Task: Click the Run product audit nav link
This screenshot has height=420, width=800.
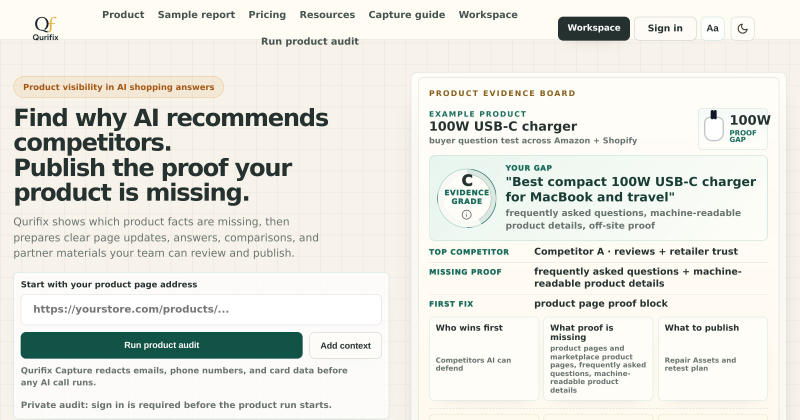Action: [310, 41]
